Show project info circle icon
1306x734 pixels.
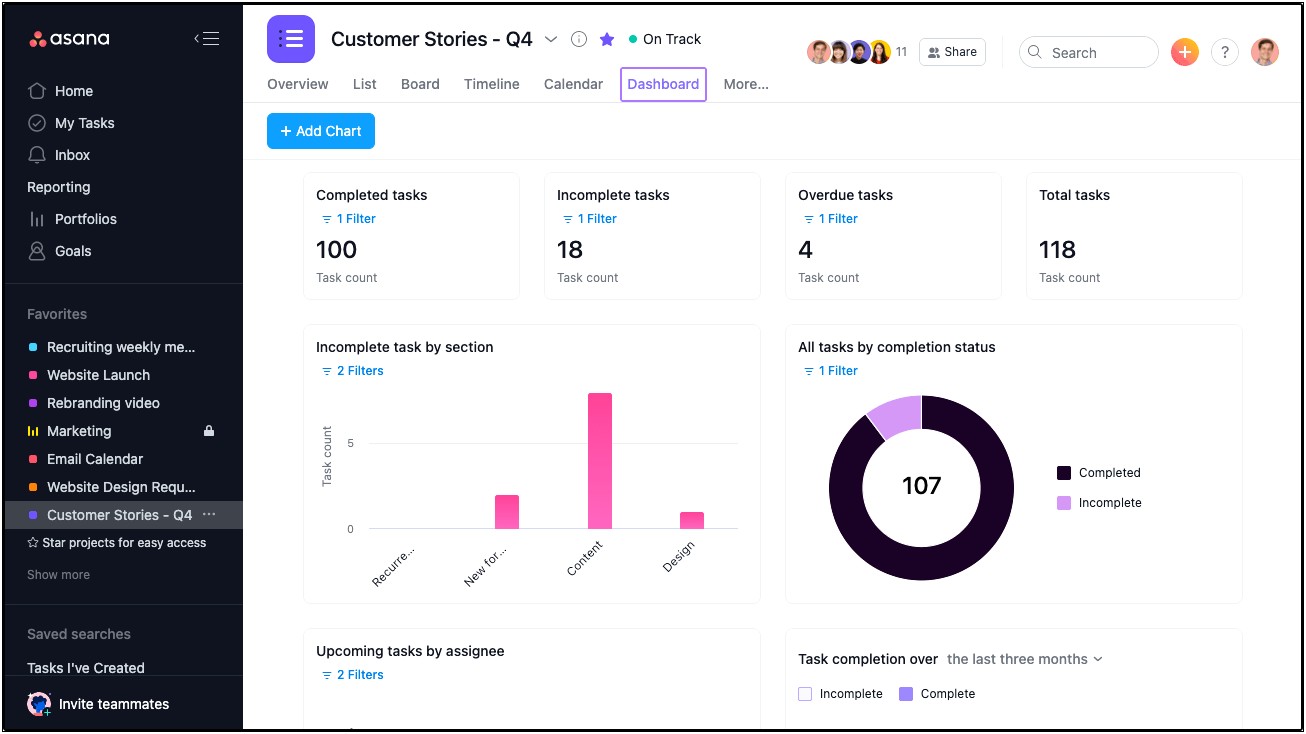(578, 39)
